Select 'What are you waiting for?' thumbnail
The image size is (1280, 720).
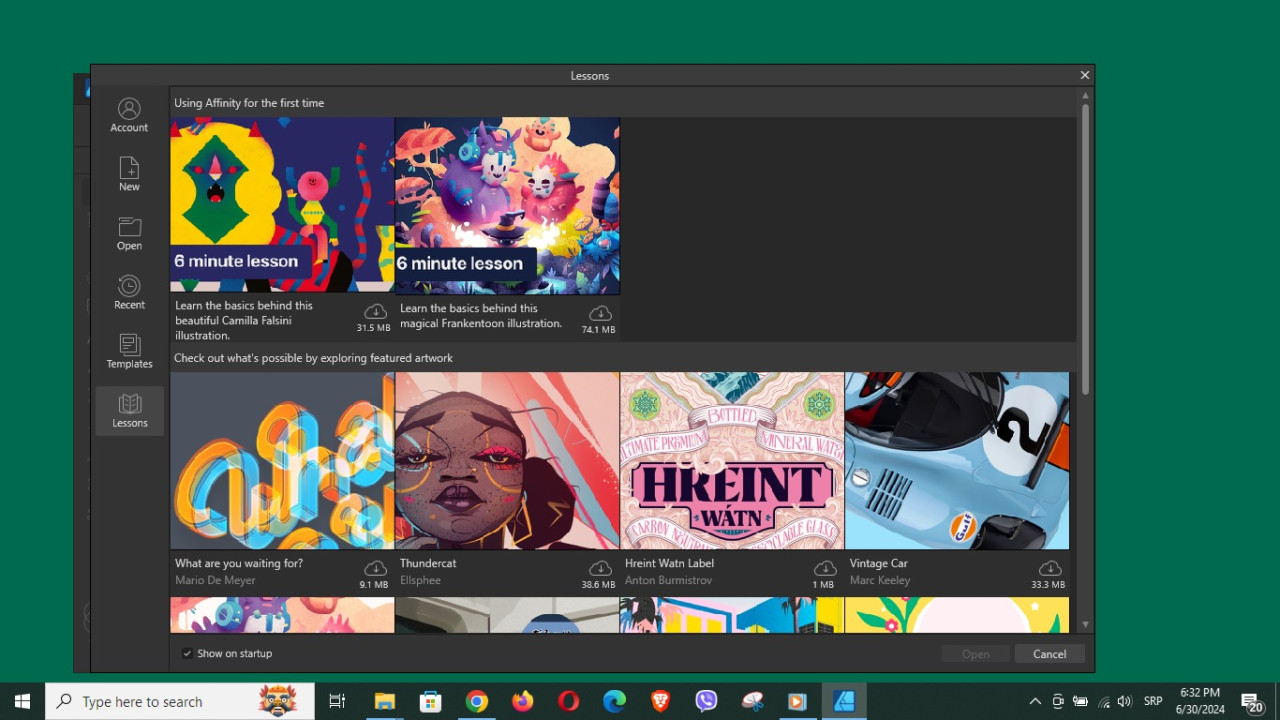282,461
